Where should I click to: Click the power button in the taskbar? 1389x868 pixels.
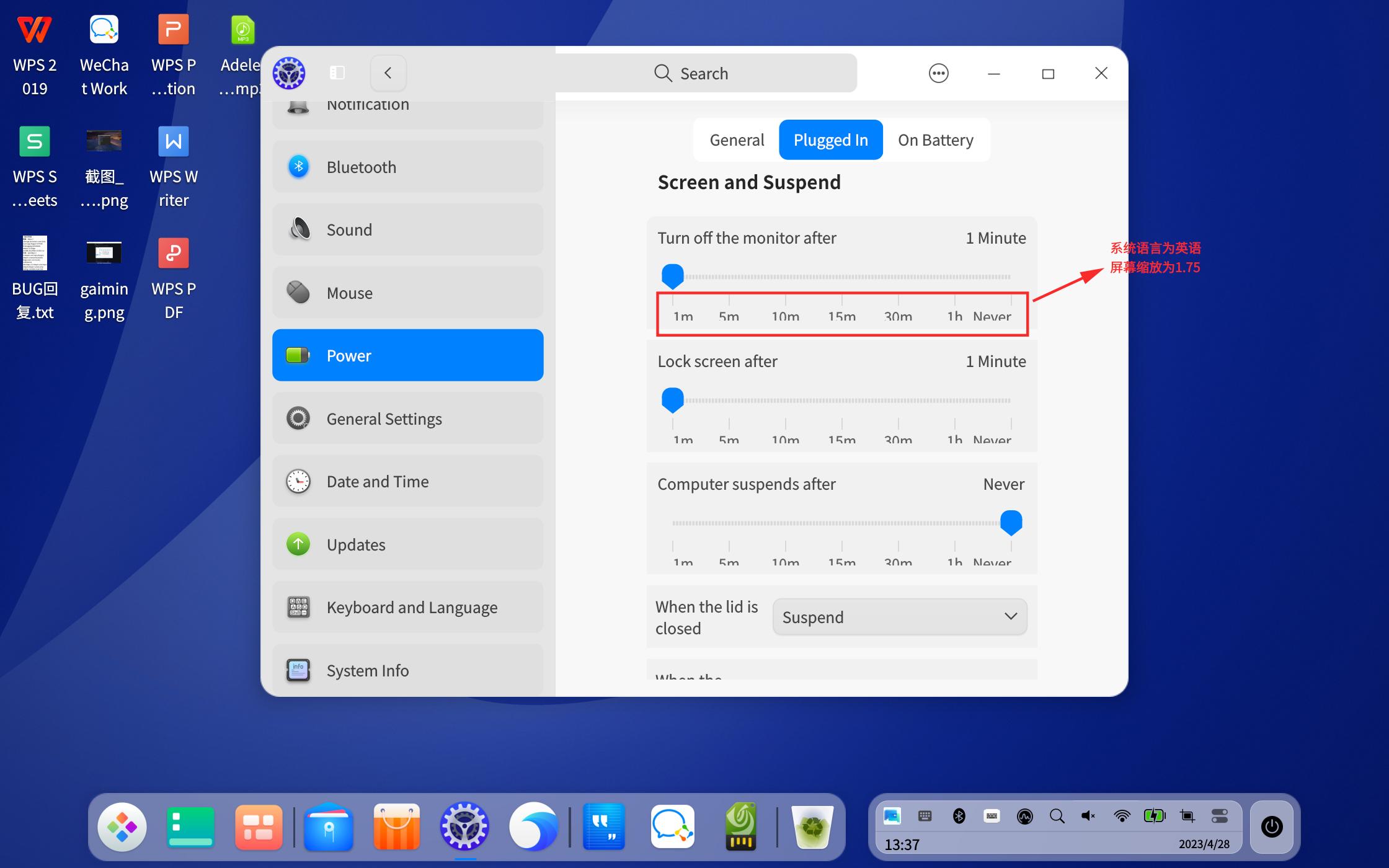1272,826
